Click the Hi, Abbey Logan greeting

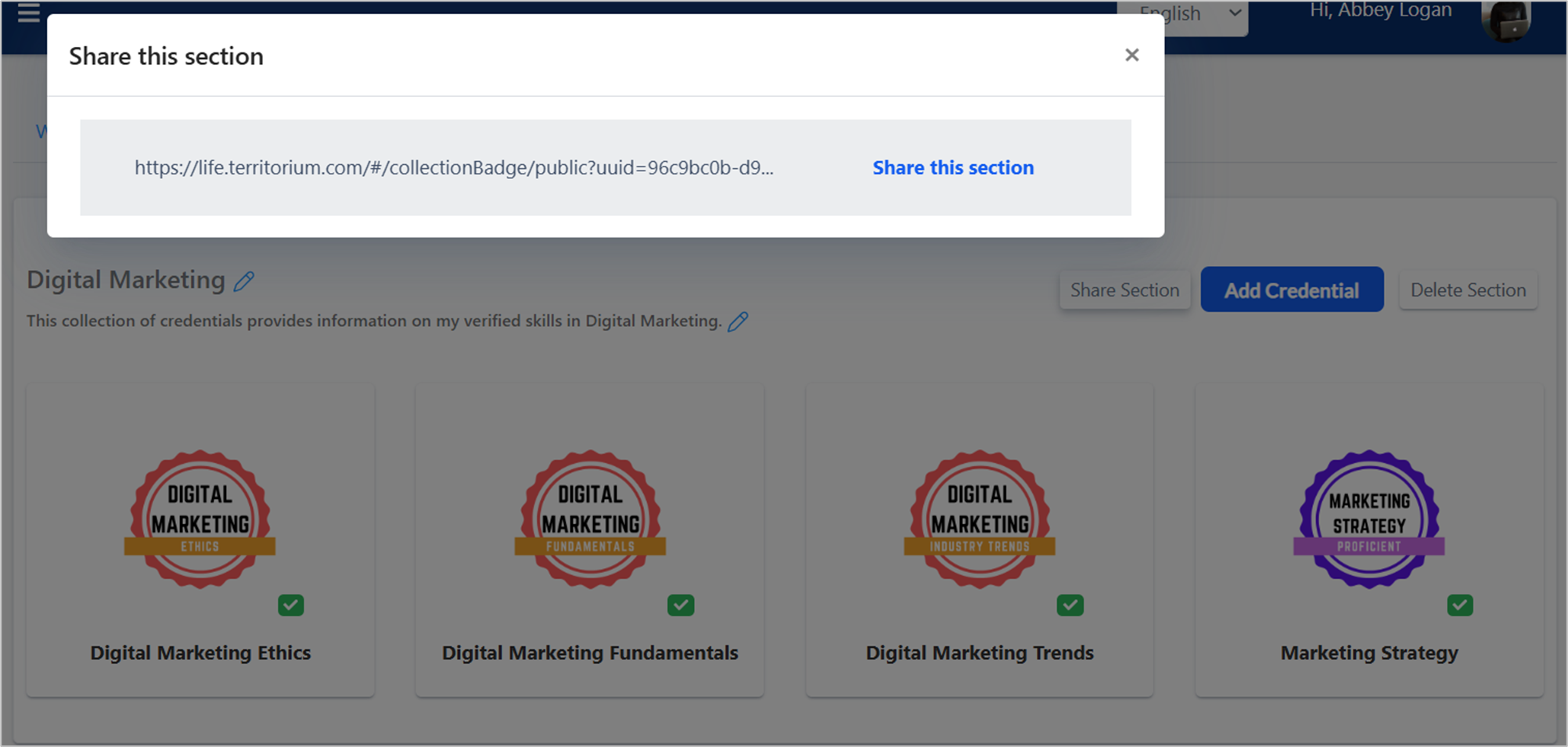(1380, 11)
